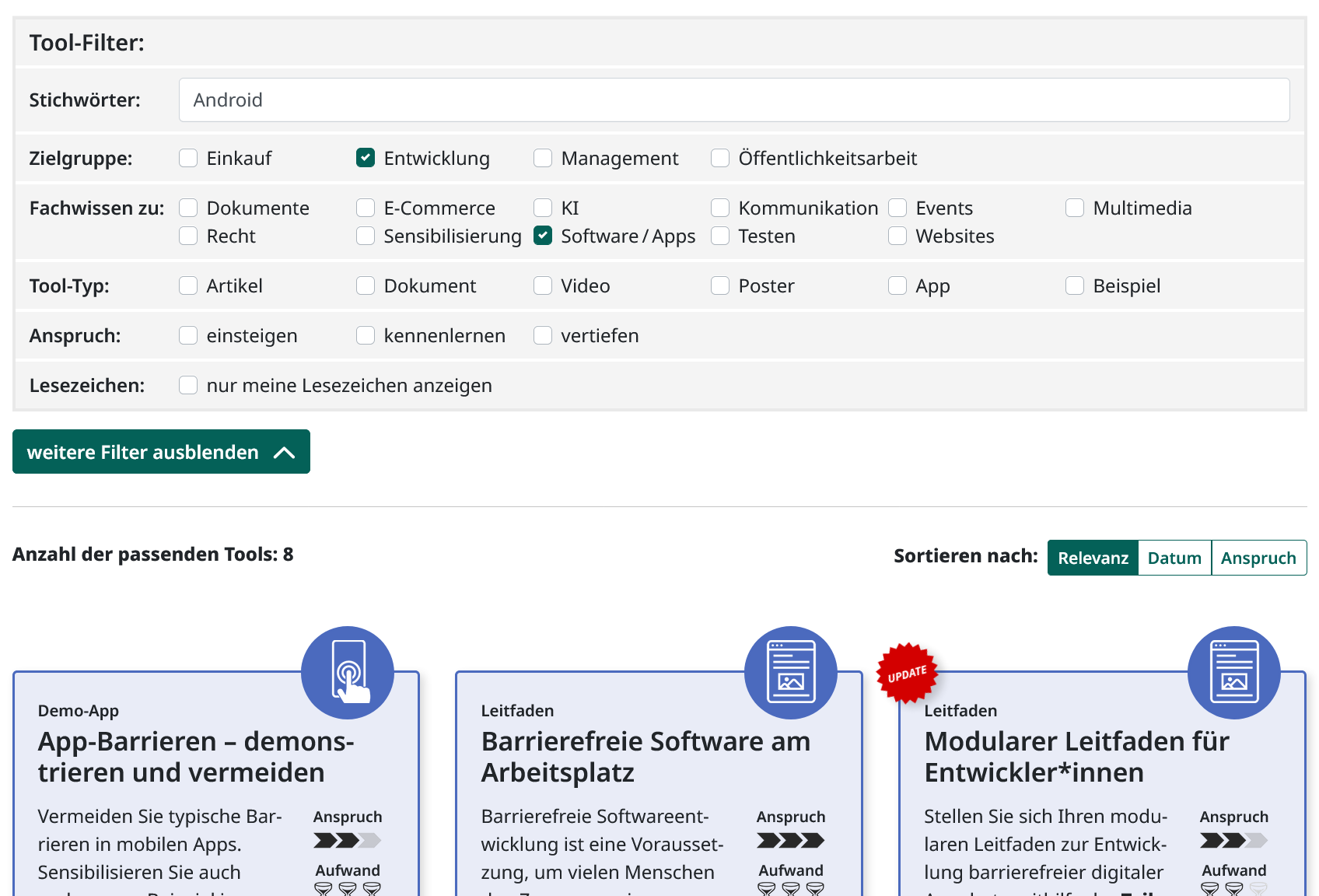Viewport: 1319px width, 896px height.
Task: Show only my bookmarks checkbox
Action: click(188, 385)
